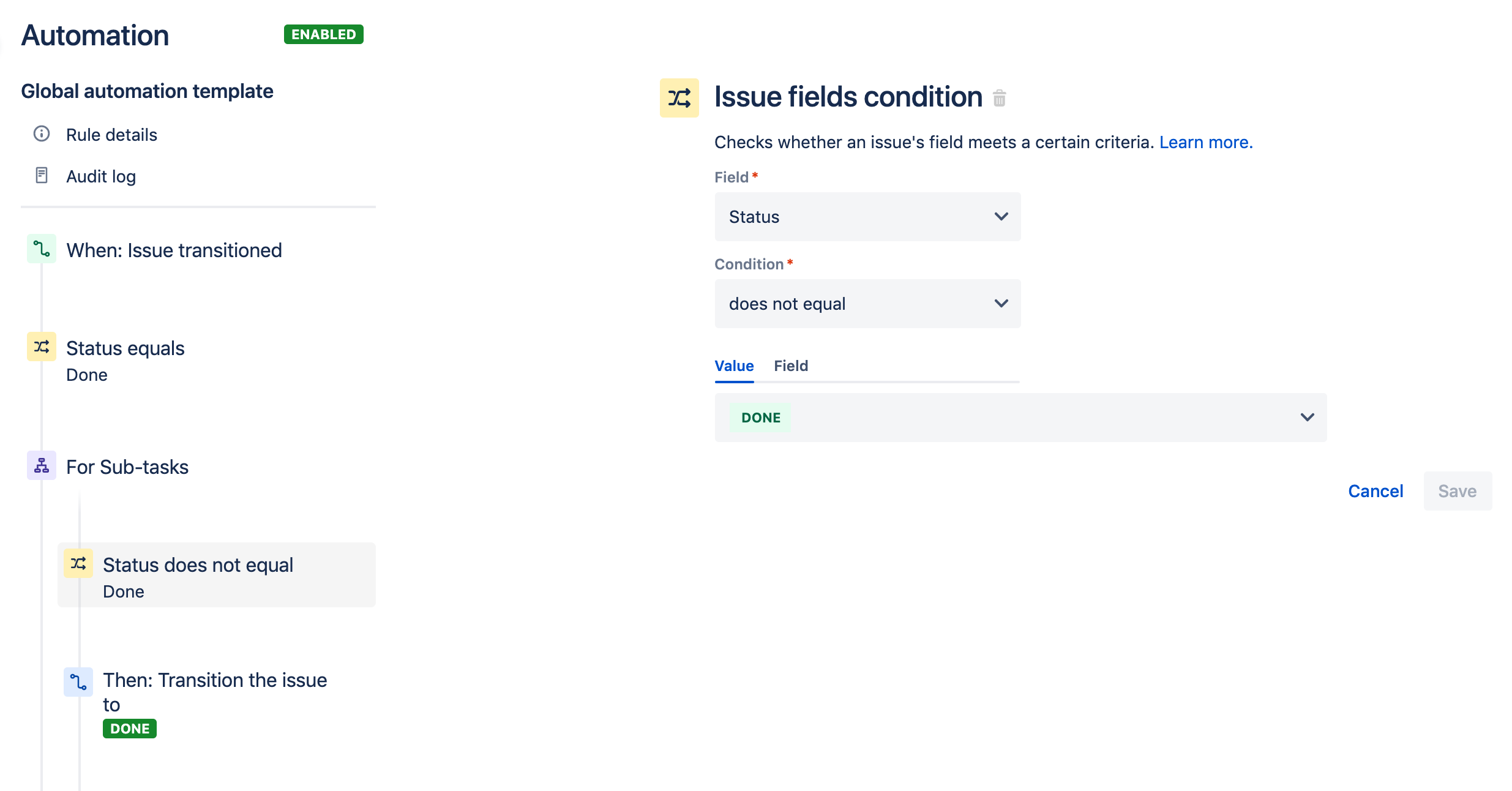Image resolution: width=1512 pixels, height=791 pixels.
Task: Open the Condition dropdown showing does not equal
Action: click(867, 304)
